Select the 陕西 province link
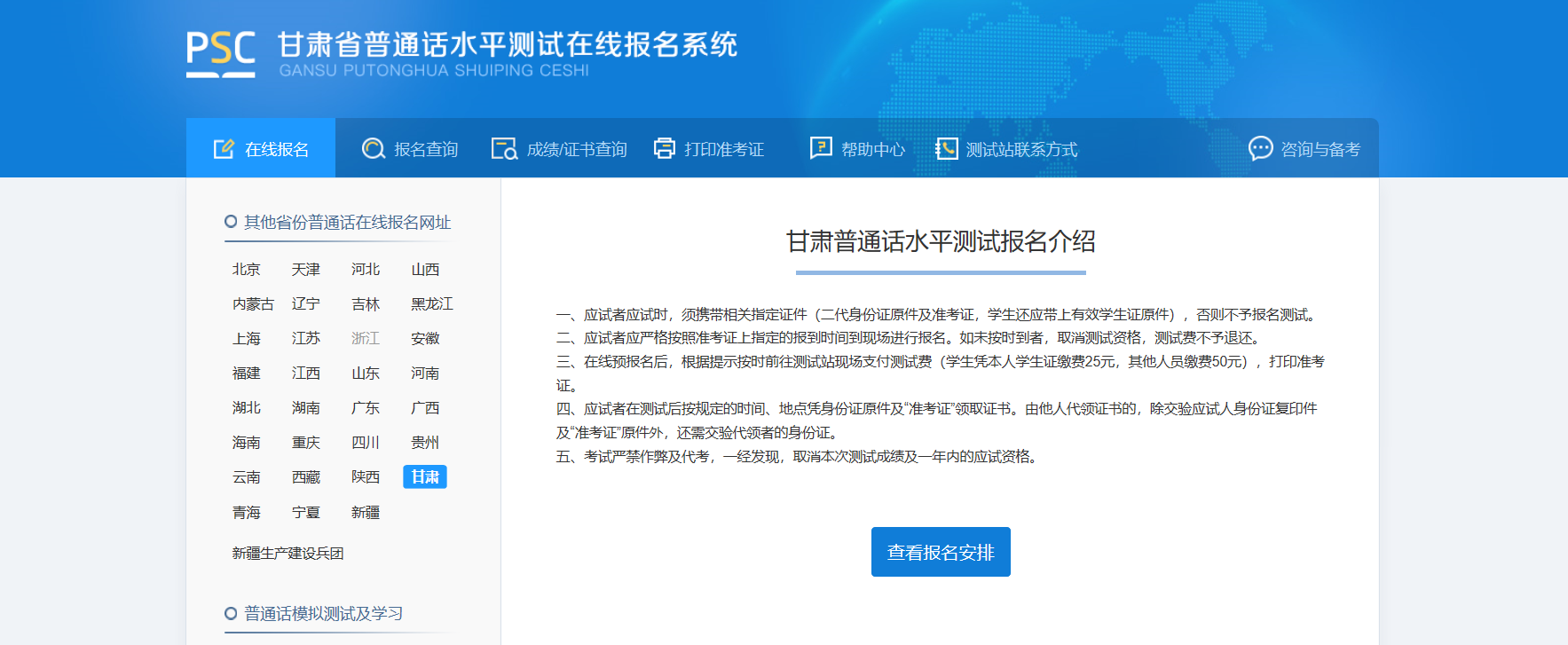Image resolution: width=1568 pixels, height=645 pixels. (x=366, y=476)
